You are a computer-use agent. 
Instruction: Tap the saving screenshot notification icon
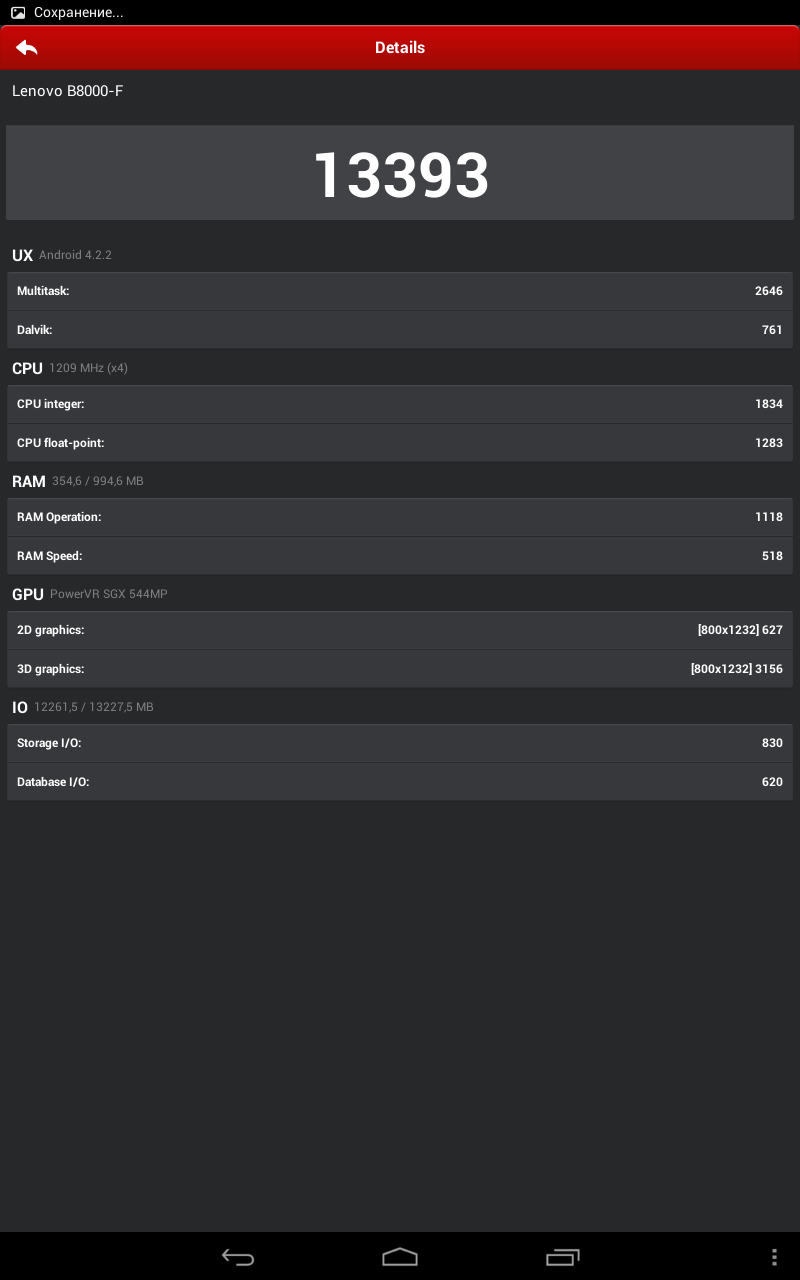tap(18, 13)
